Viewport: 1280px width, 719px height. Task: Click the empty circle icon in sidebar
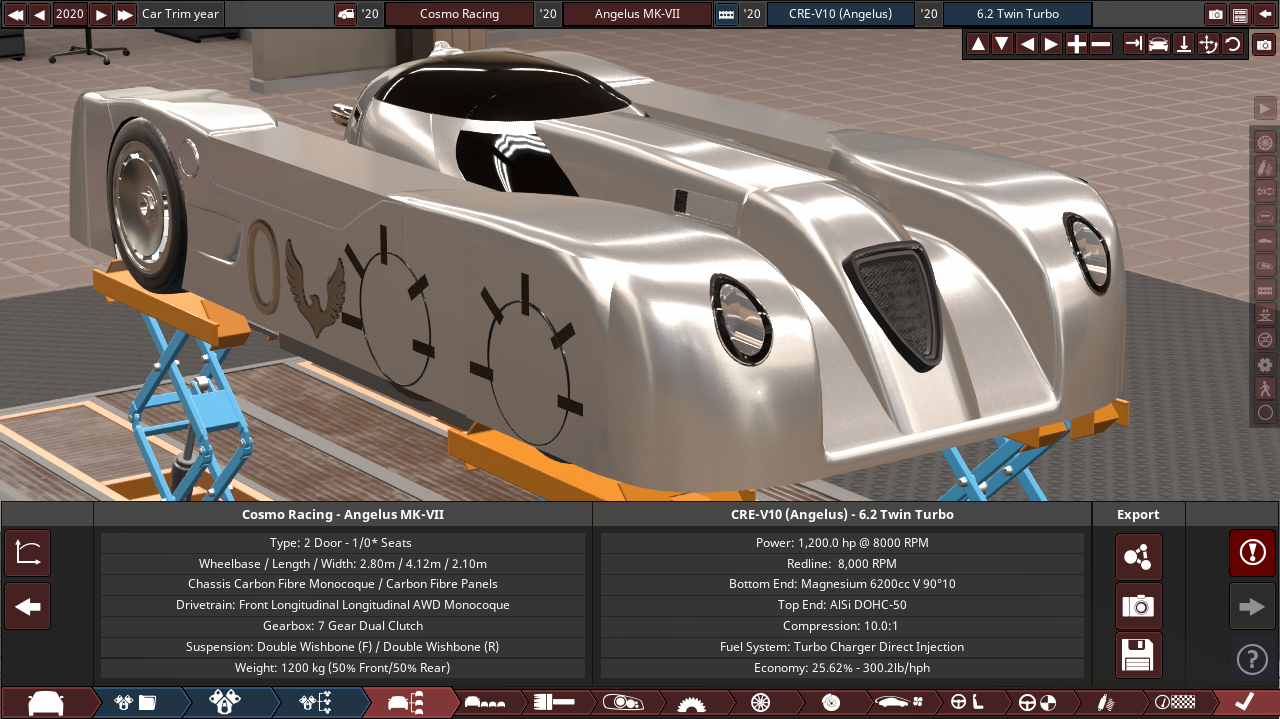1265,412
